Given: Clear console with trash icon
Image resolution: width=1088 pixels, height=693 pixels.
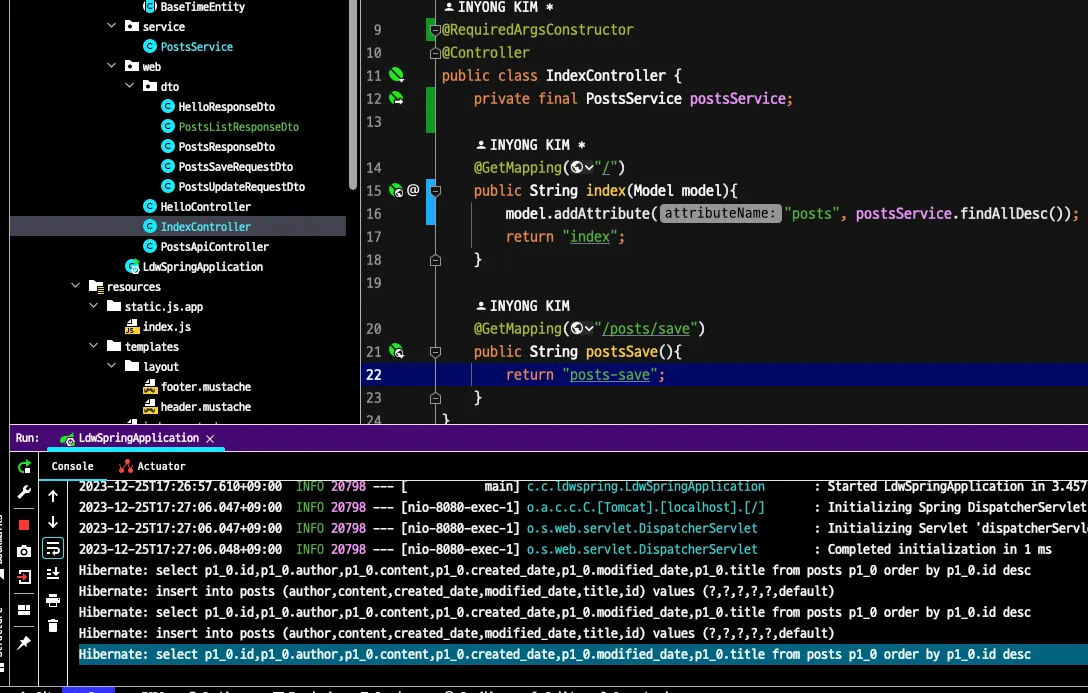Looking at the screenshot, I should tap(53, 626).
